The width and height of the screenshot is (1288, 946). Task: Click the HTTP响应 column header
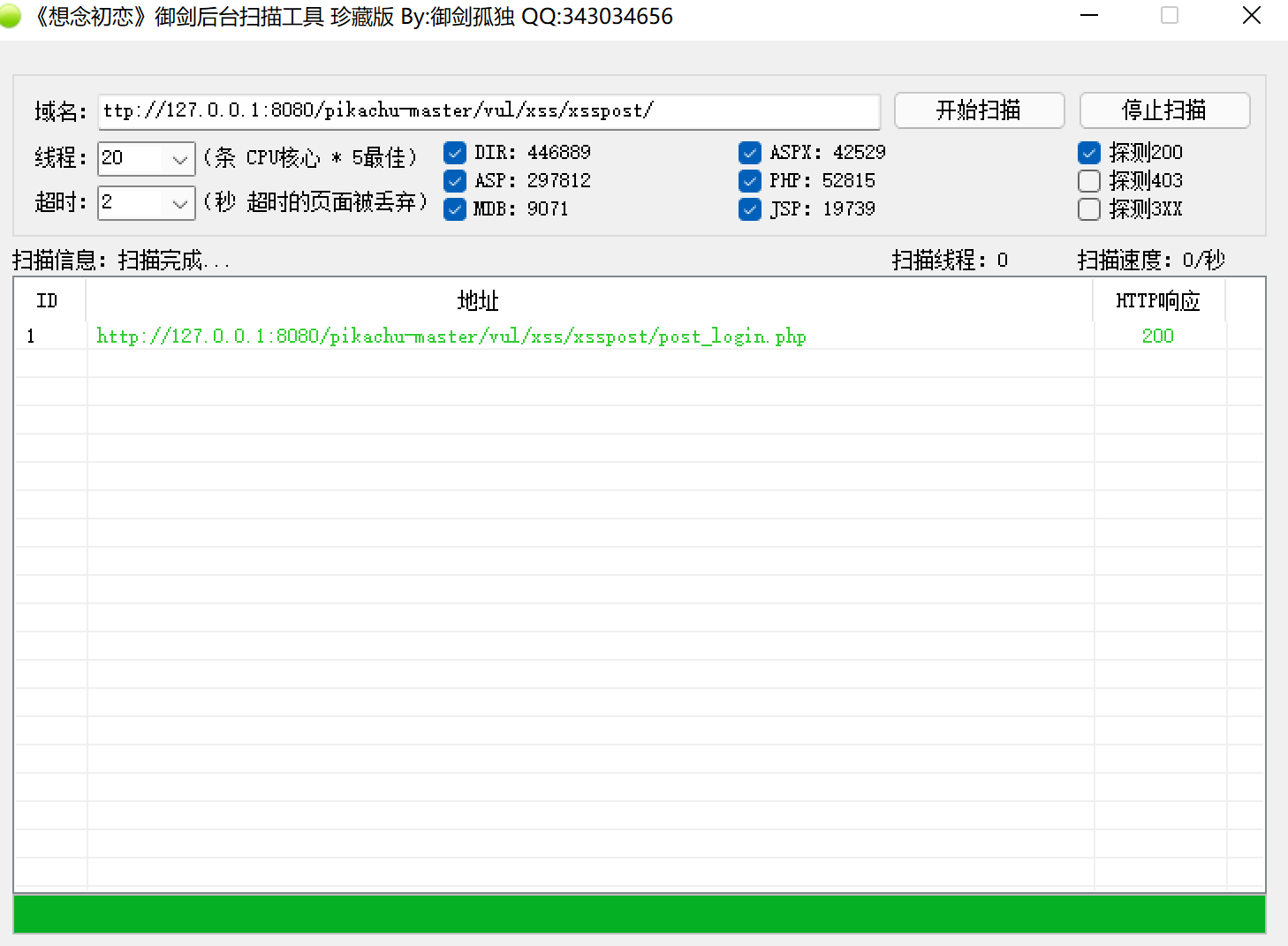pos(1159,300)
